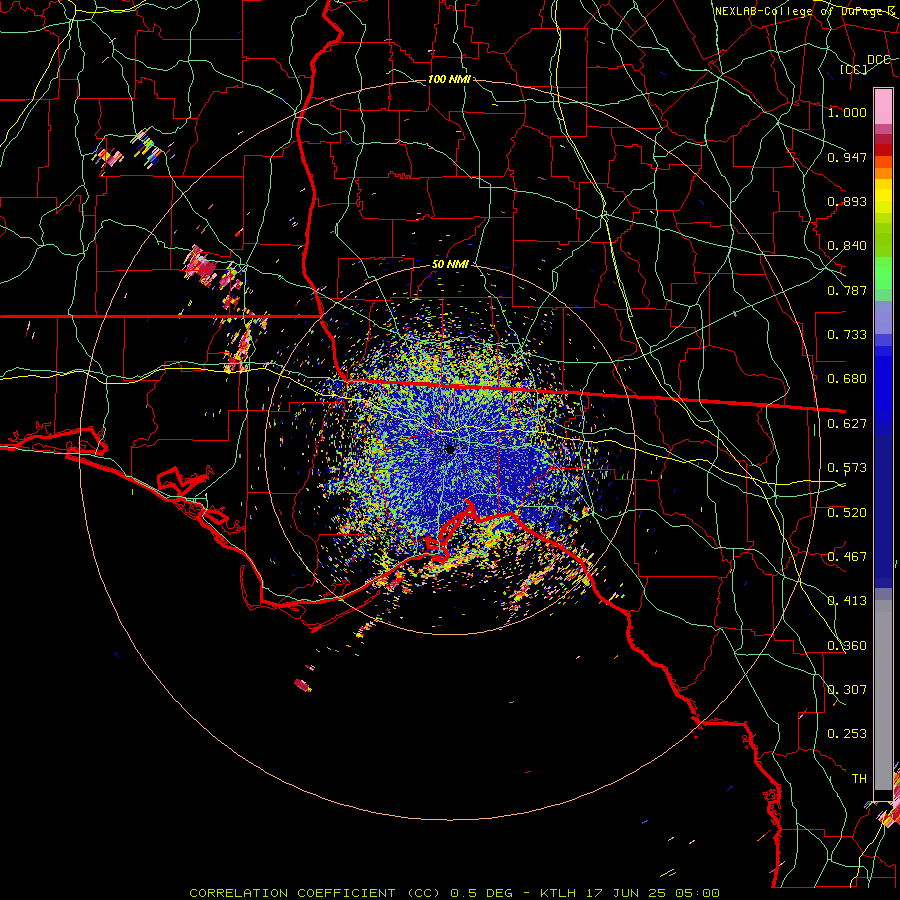Click the 17 JUN 25 05:00 timestamp
900x900 pixels.
coord(651,893)
